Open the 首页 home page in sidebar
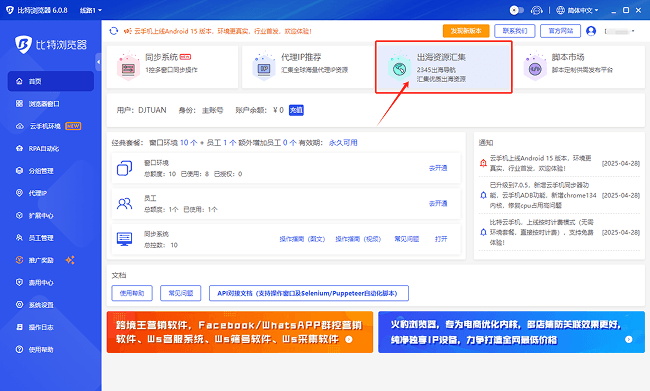The width and height of the screenshot is (650, 391). tap(51, 81)
